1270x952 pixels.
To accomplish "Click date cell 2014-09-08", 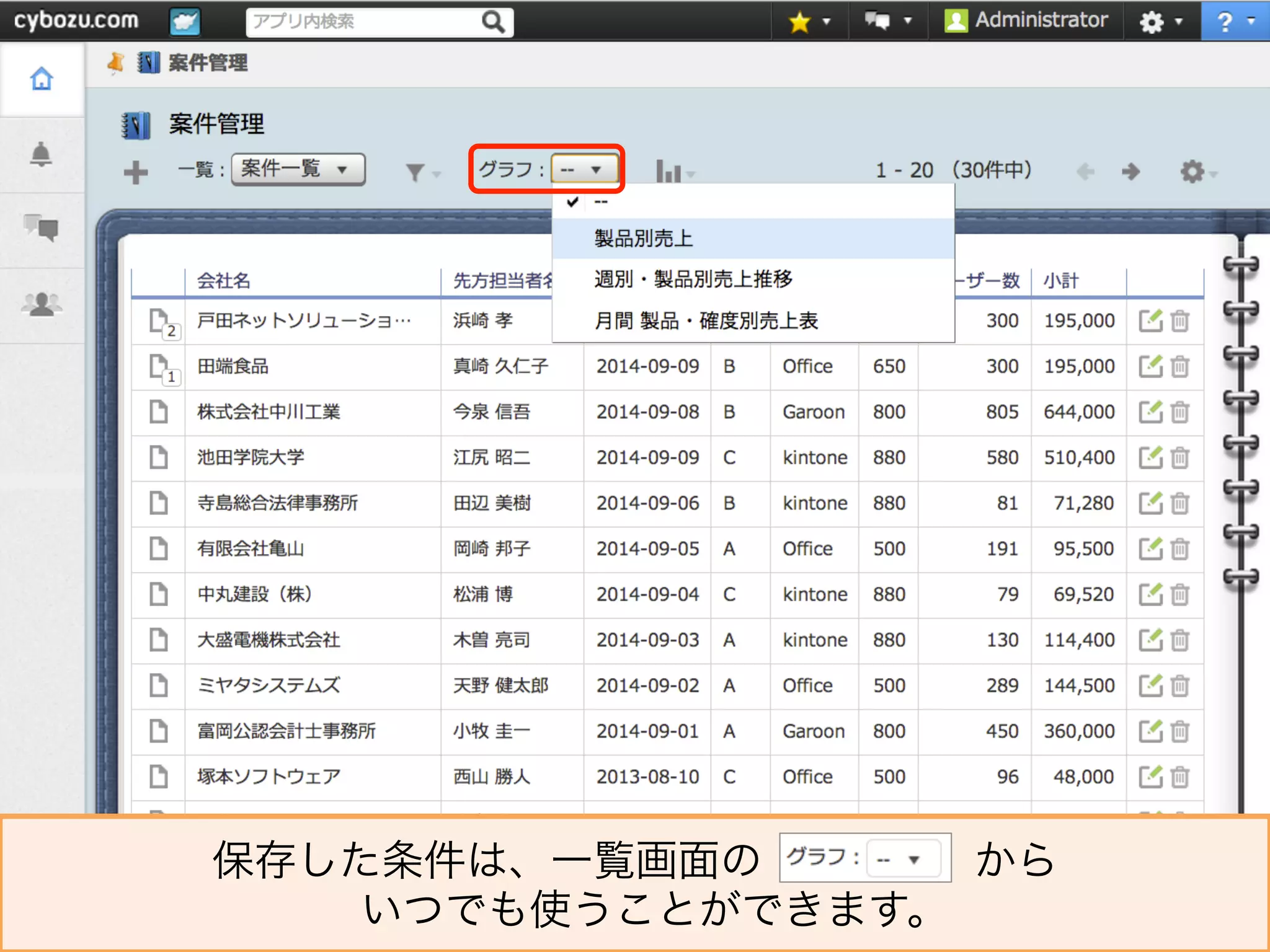I will [x=647, y=412].
